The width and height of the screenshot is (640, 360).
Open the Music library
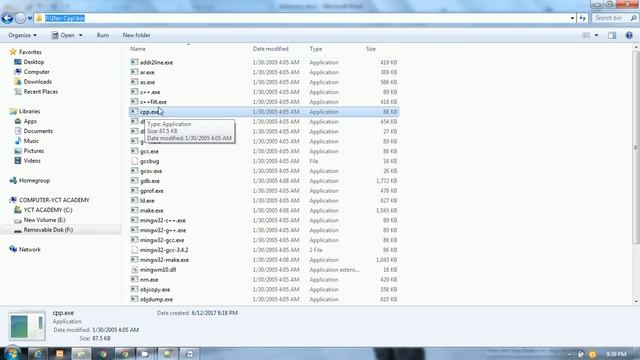click(31, 141)
